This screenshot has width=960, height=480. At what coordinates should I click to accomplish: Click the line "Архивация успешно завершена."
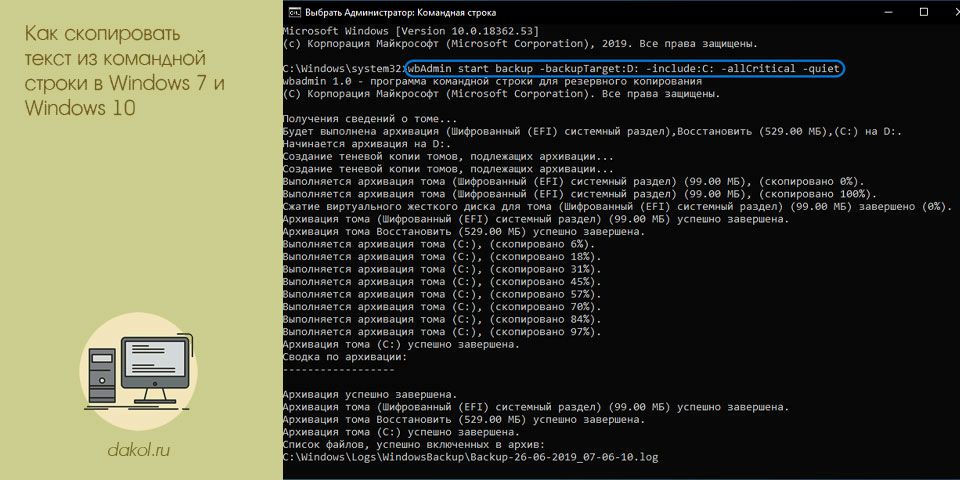370,394
